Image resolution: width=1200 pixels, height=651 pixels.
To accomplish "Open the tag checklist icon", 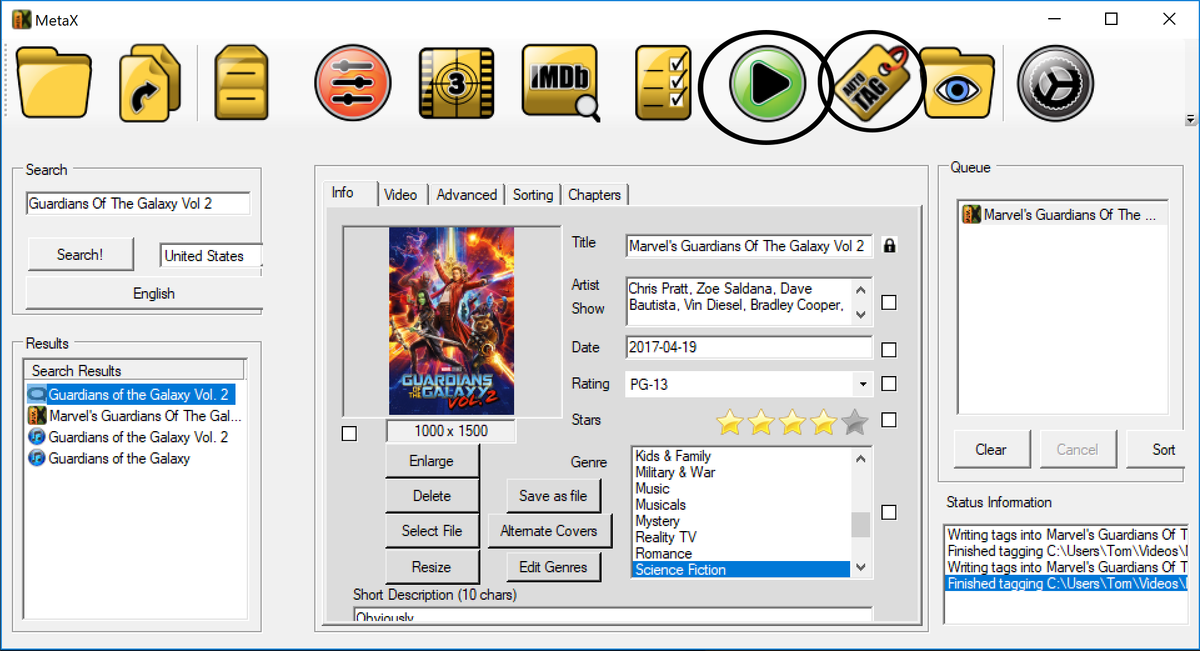I will [x=662, y=84].
